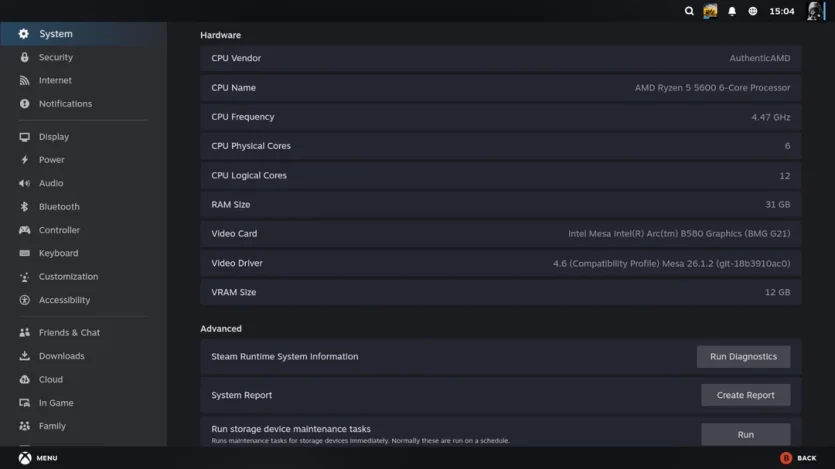Click the red B back icon
This screenshot has height=469, width=835.
(786, 458)
